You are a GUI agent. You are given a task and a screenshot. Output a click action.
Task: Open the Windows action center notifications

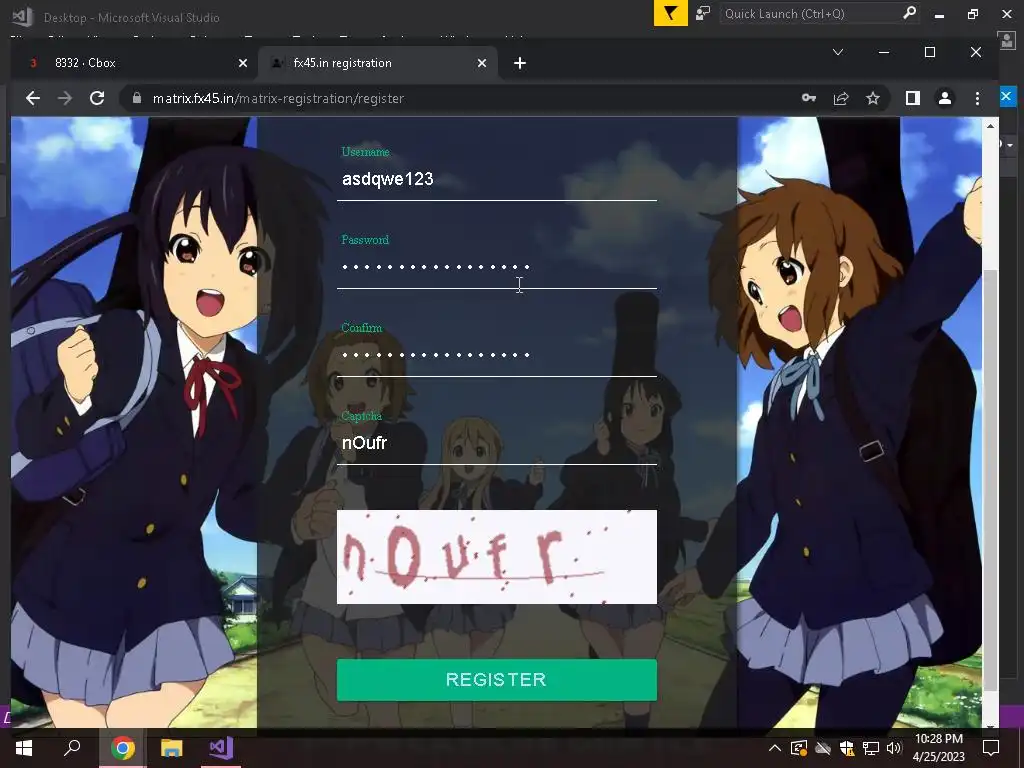[x=991, y=748]
